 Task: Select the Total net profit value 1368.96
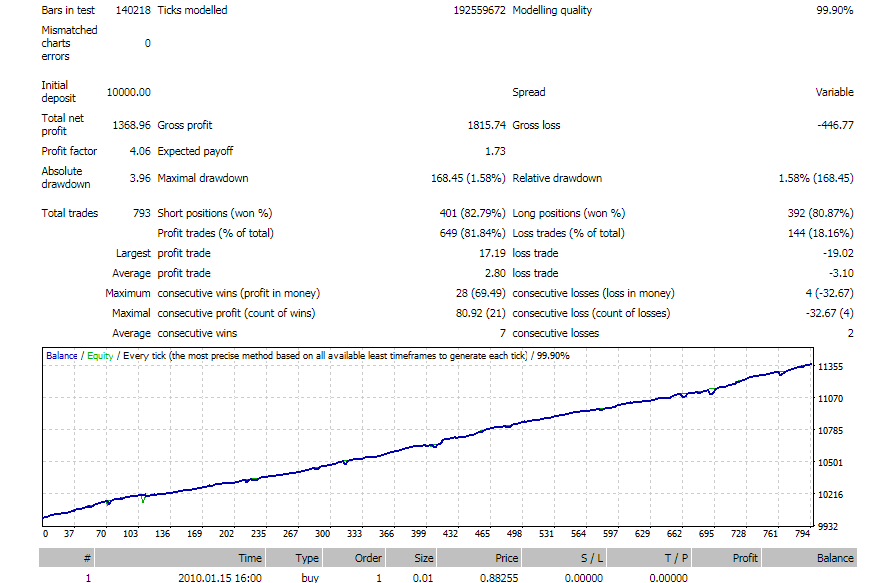[131, 125]
